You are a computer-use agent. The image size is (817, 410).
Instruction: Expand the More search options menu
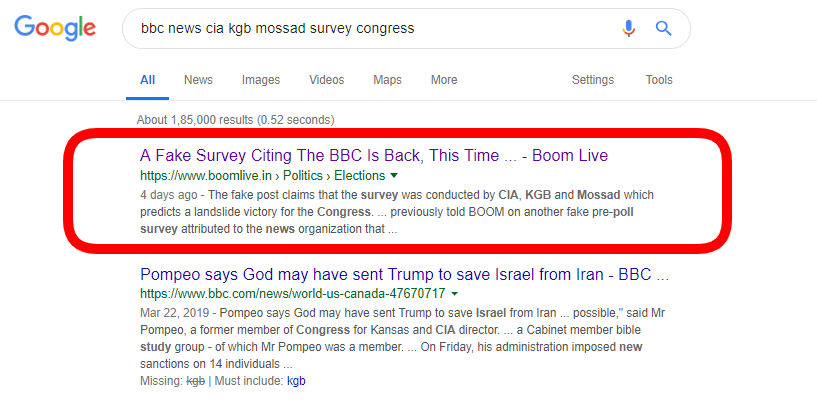point(444,80)
